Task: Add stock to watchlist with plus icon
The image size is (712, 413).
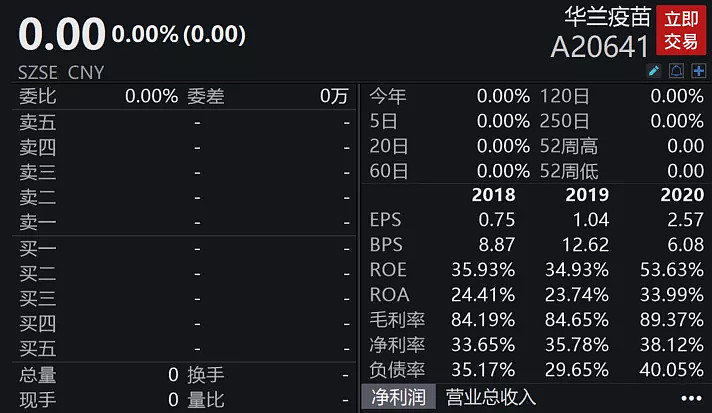Action: click(698, 71)
